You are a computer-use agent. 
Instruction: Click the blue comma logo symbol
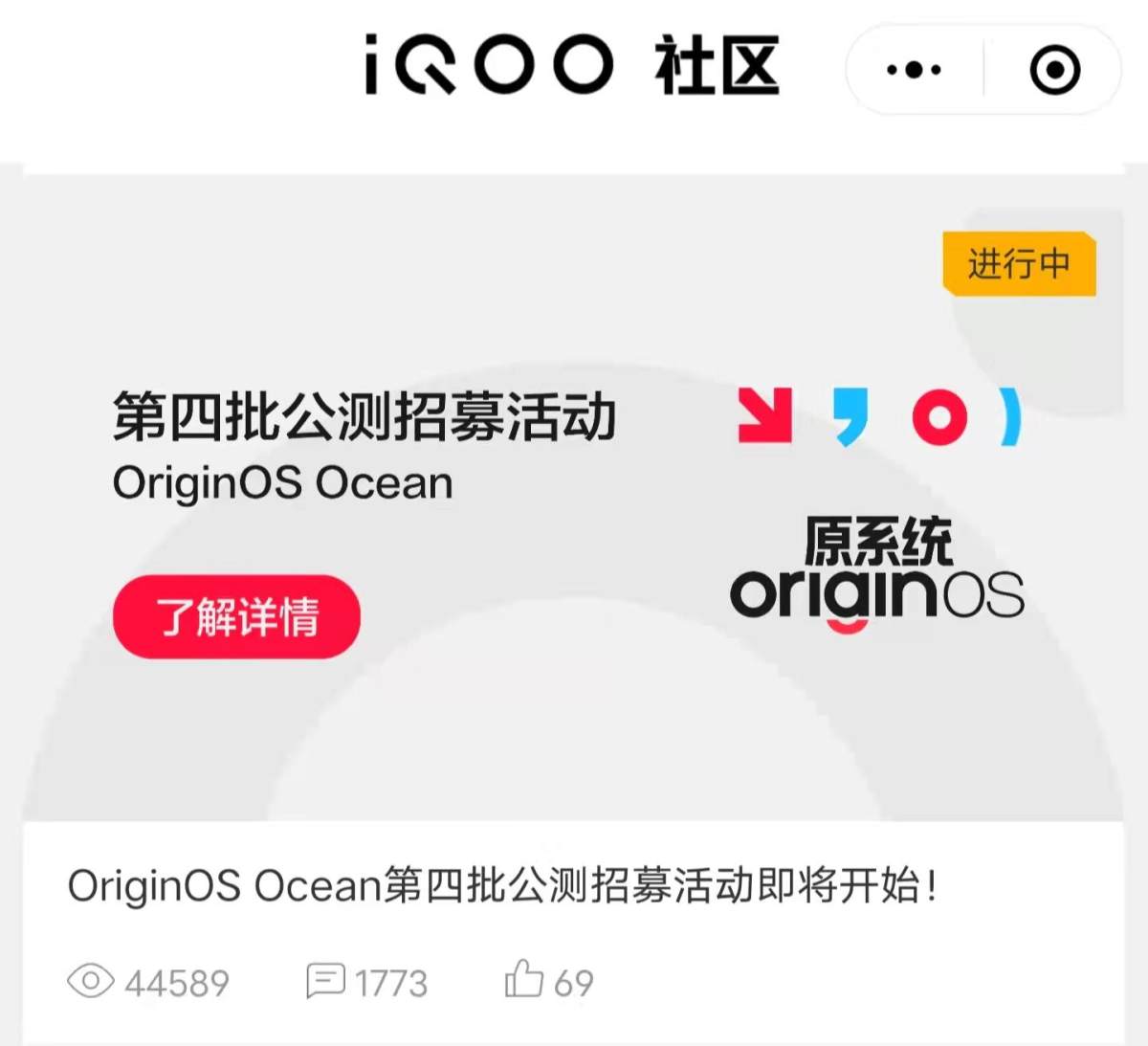click(850, 417)
